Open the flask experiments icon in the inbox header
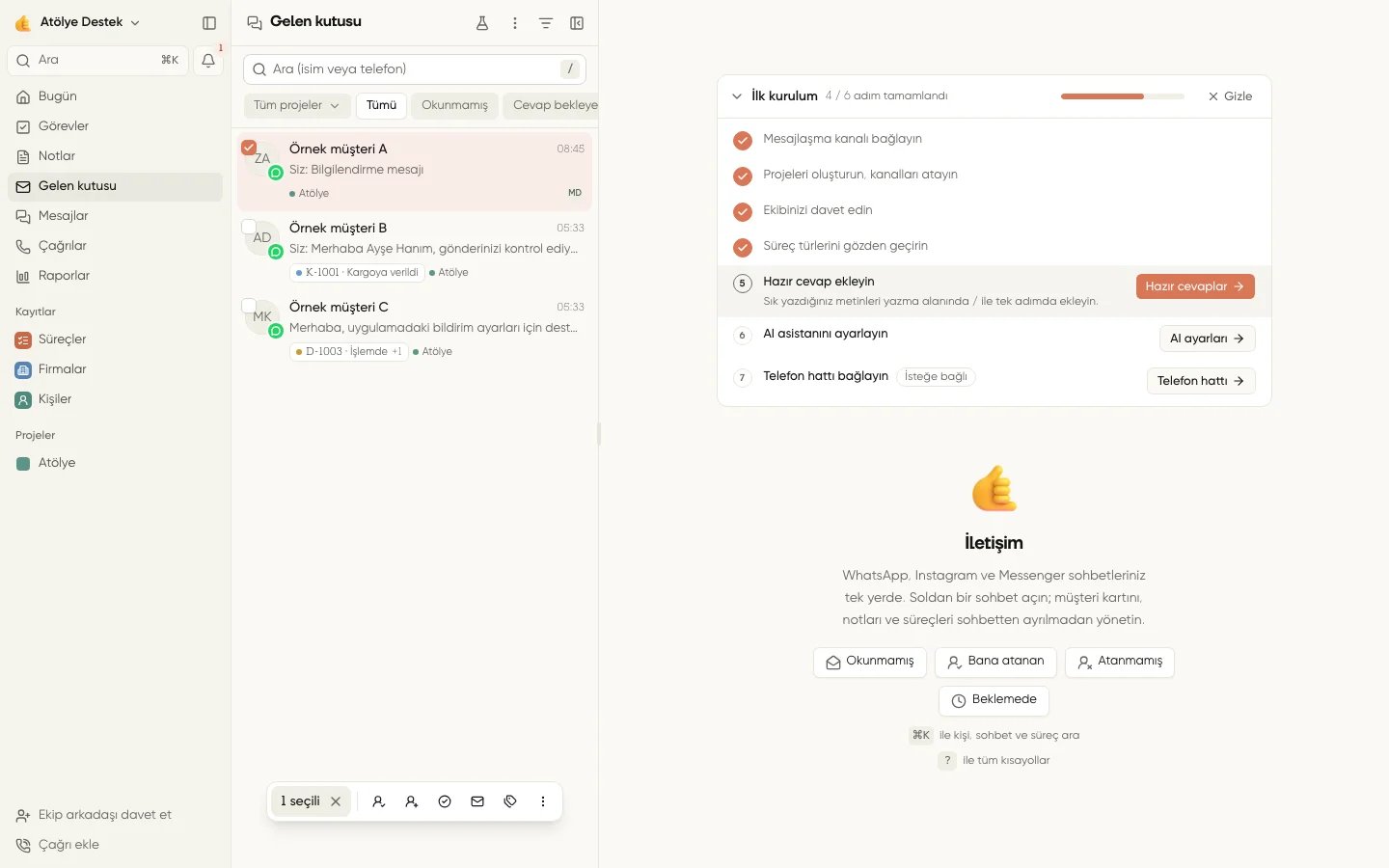Viewport: 1389px width, 868px height. [482, 23]
